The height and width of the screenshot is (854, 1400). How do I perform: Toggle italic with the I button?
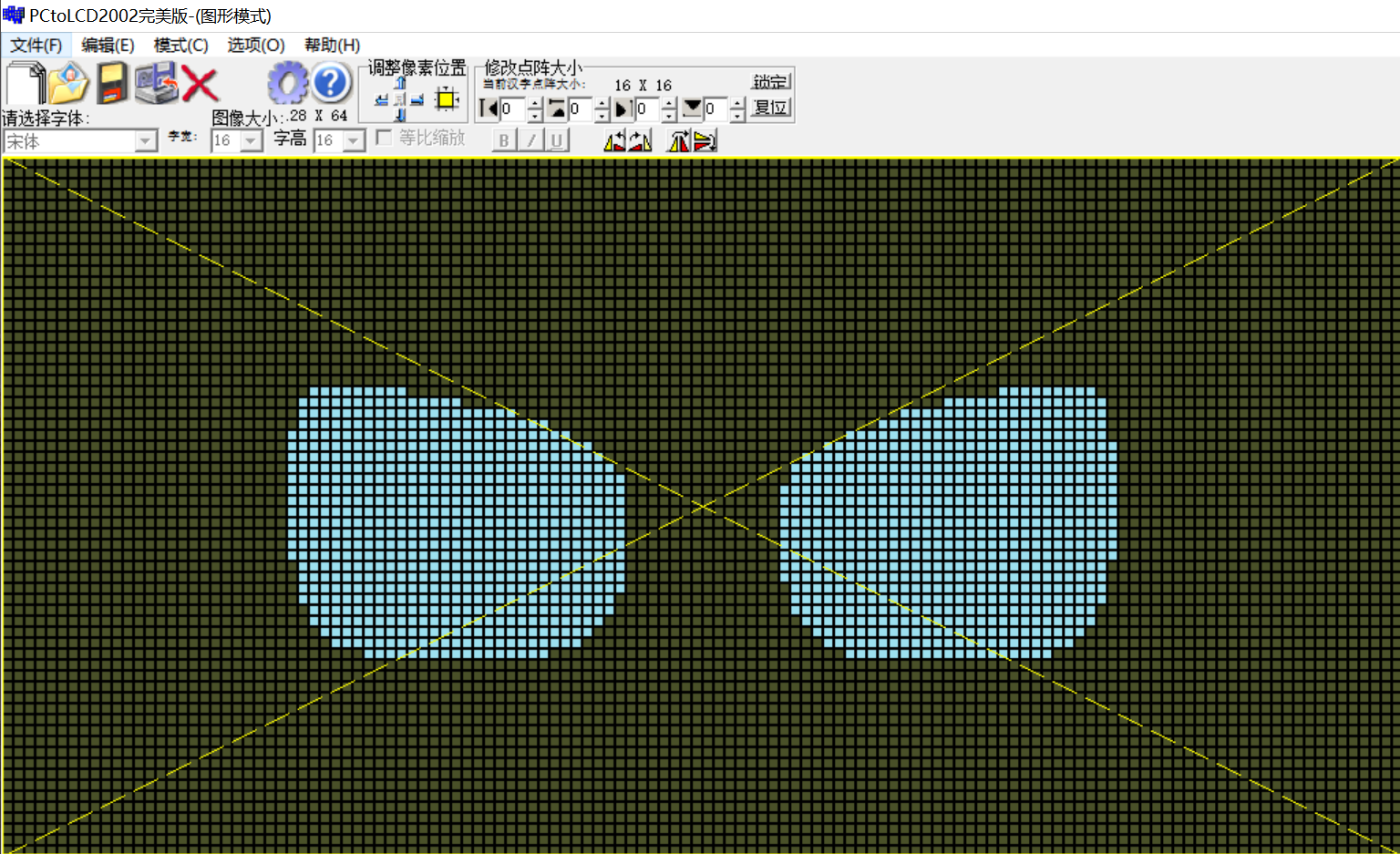[530, 140]
